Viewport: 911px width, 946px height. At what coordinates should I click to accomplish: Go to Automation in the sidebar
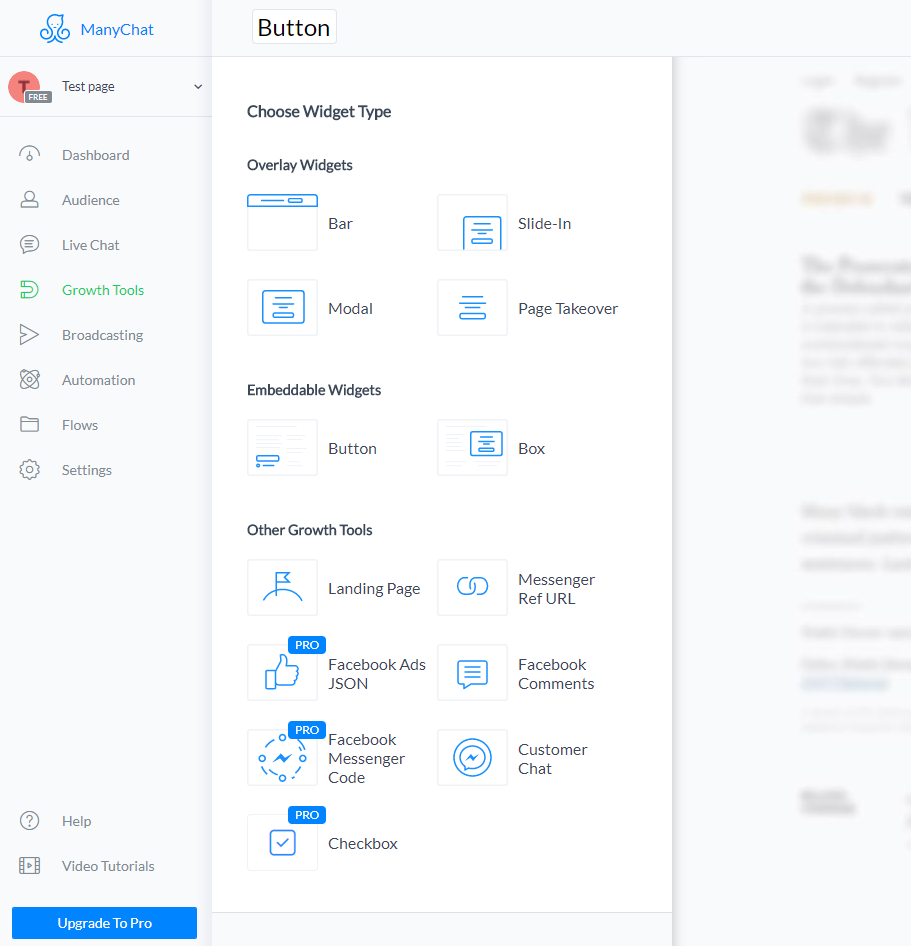98,380
